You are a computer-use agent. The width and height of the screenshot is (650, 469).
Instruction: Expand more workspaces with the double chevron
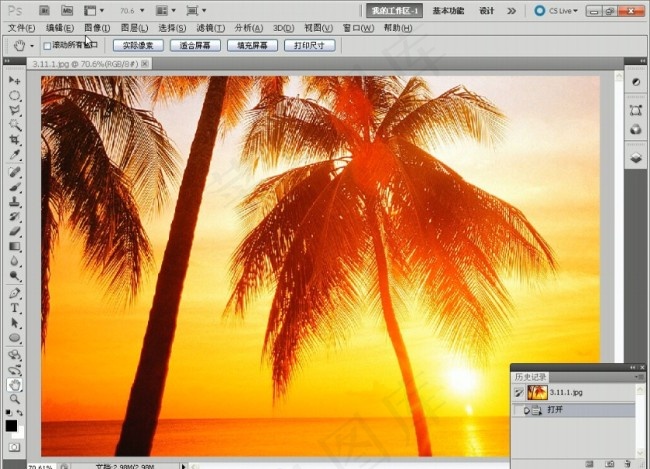point(512,11)
